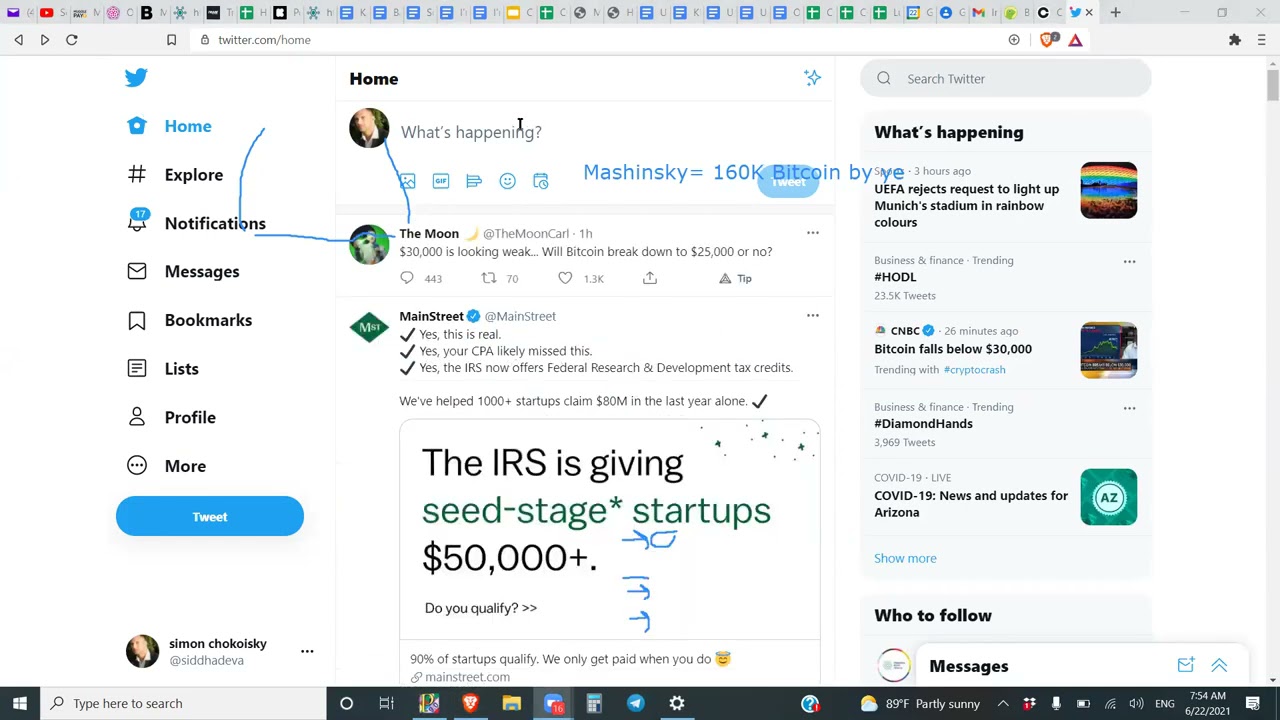The width and height of the screenshot is (1280, 720).
Task: Open Messages in the sidebar
Action: click(183, 272)
